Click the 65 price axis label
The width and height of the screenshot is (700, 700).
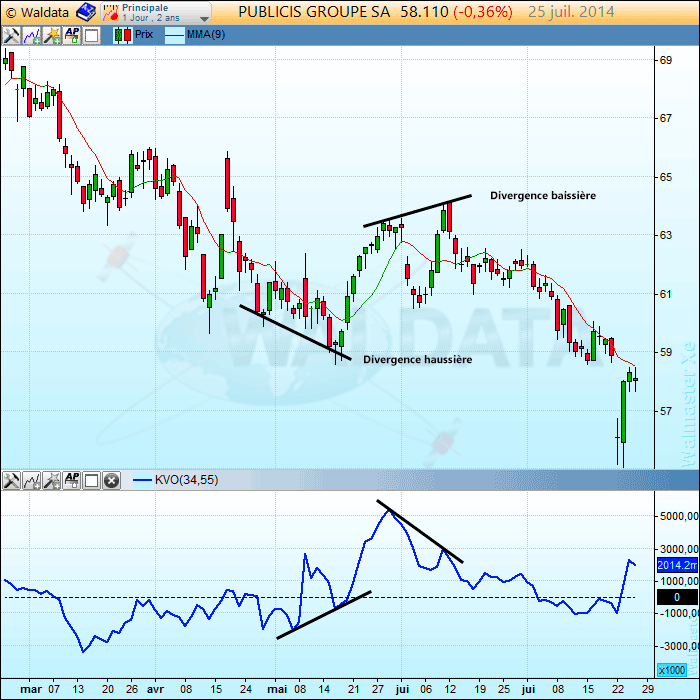click(665, 177)
